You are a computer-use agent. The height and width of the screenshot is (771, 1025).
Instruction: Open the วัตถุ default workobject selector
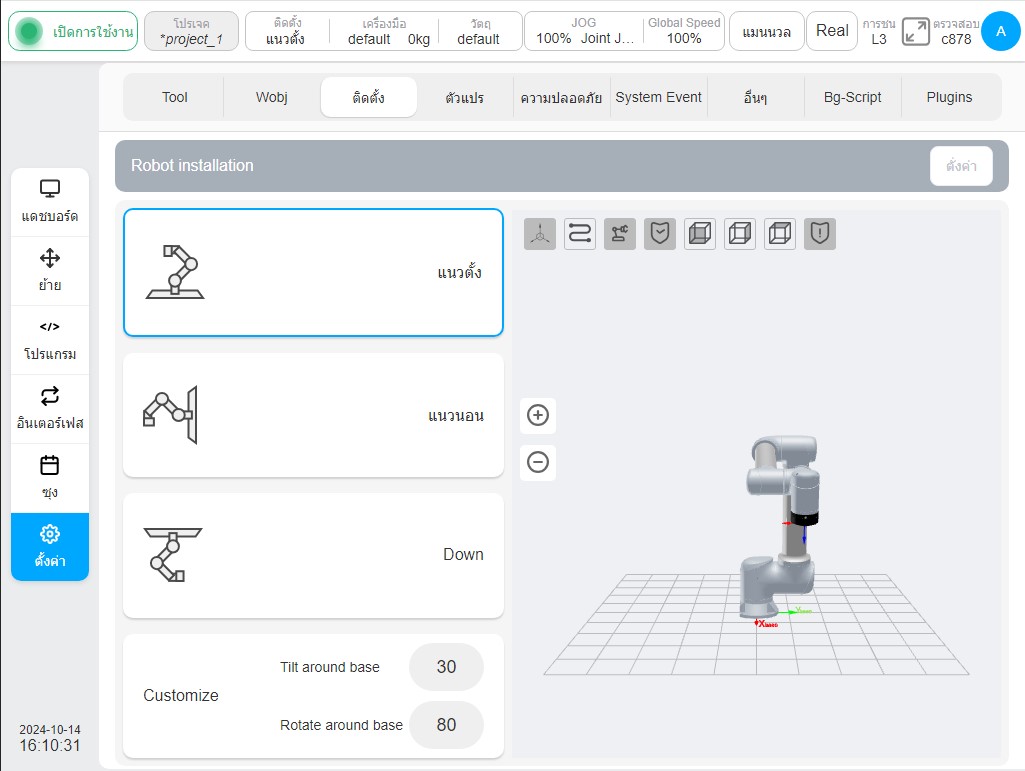tap(479, 31)
